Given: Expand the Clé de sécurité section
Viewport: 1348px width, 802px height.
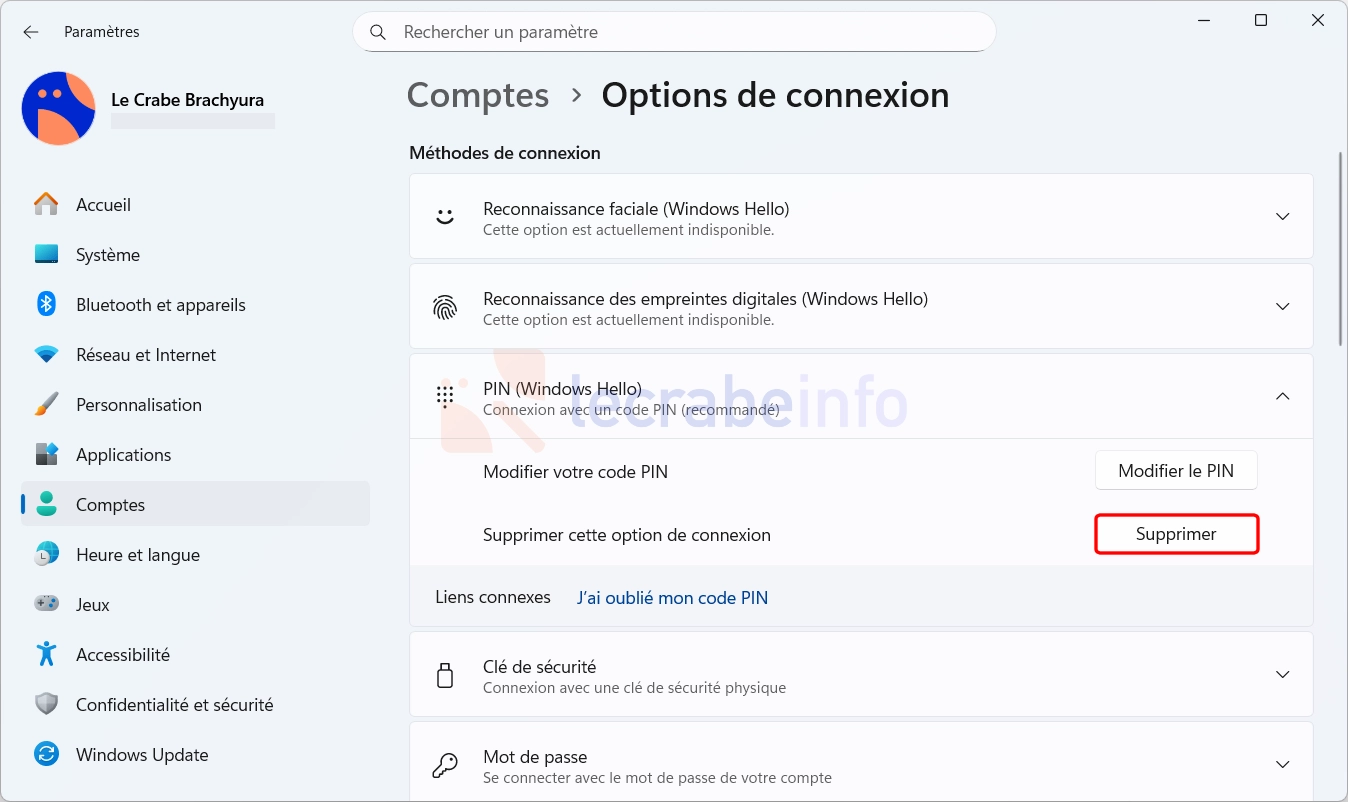Looking at the screenshot, I should [1283, 675].
